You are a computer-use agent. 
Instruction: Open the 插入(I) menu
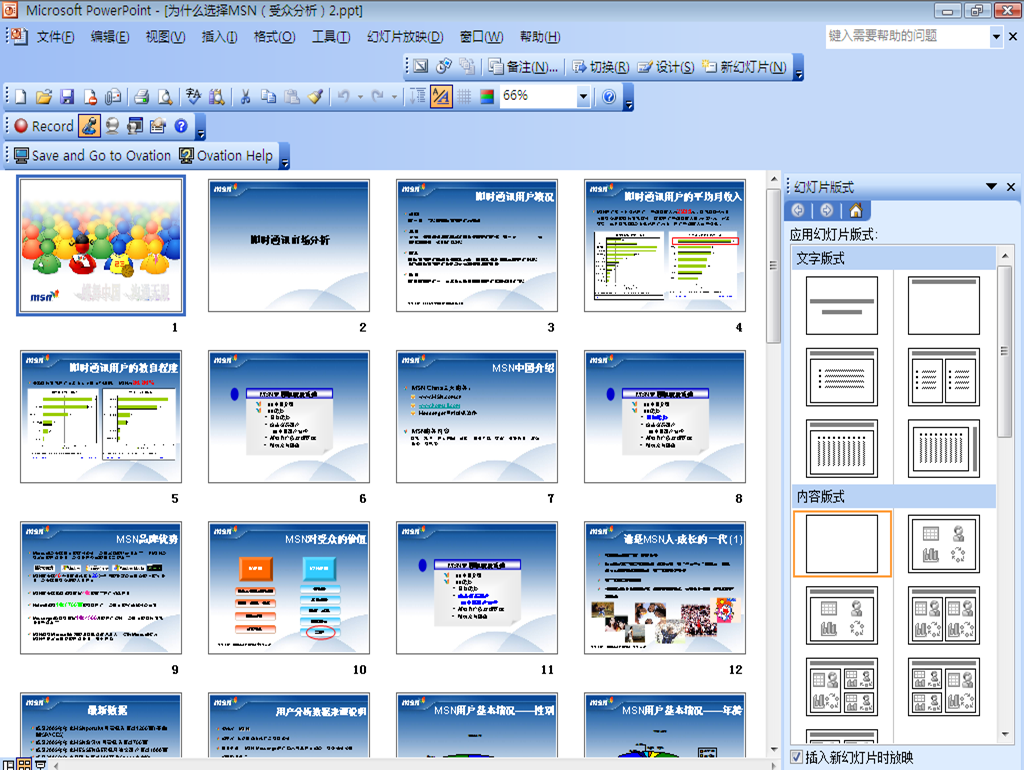pos(219,37)
